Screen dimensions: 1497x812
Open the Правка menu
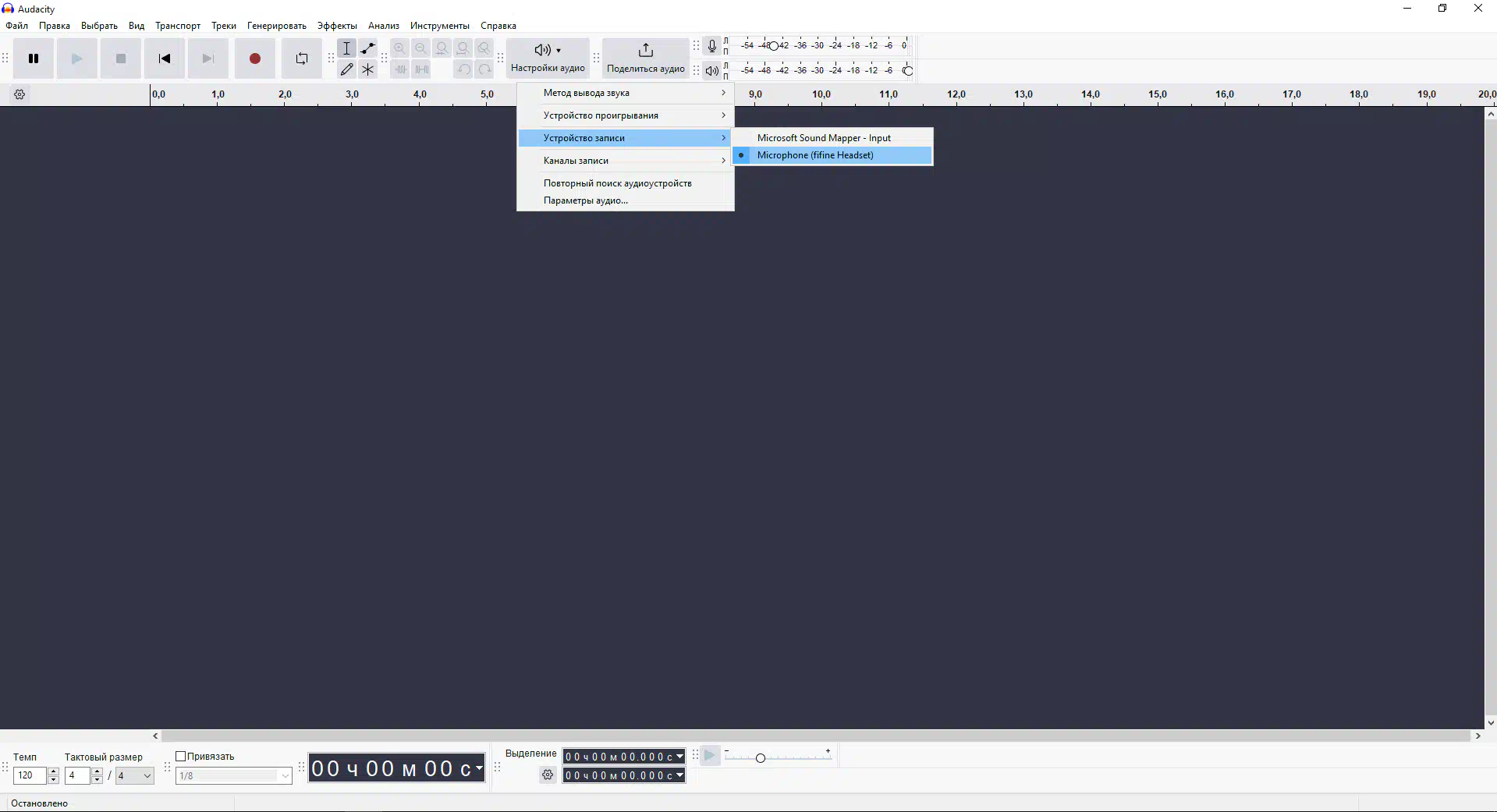click(x=55, y=26)
